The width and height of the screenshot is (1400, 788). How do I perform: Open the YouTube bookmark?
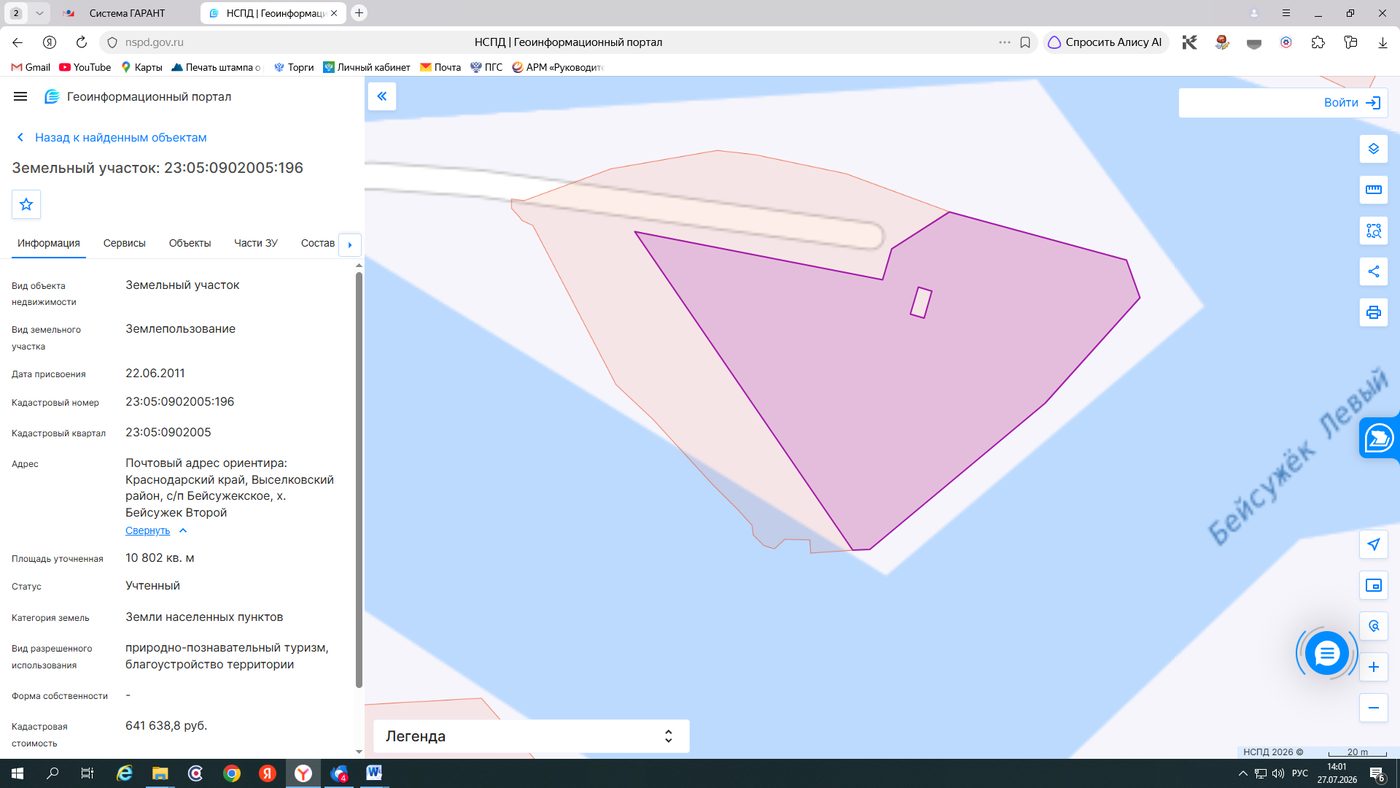(85, 67)
